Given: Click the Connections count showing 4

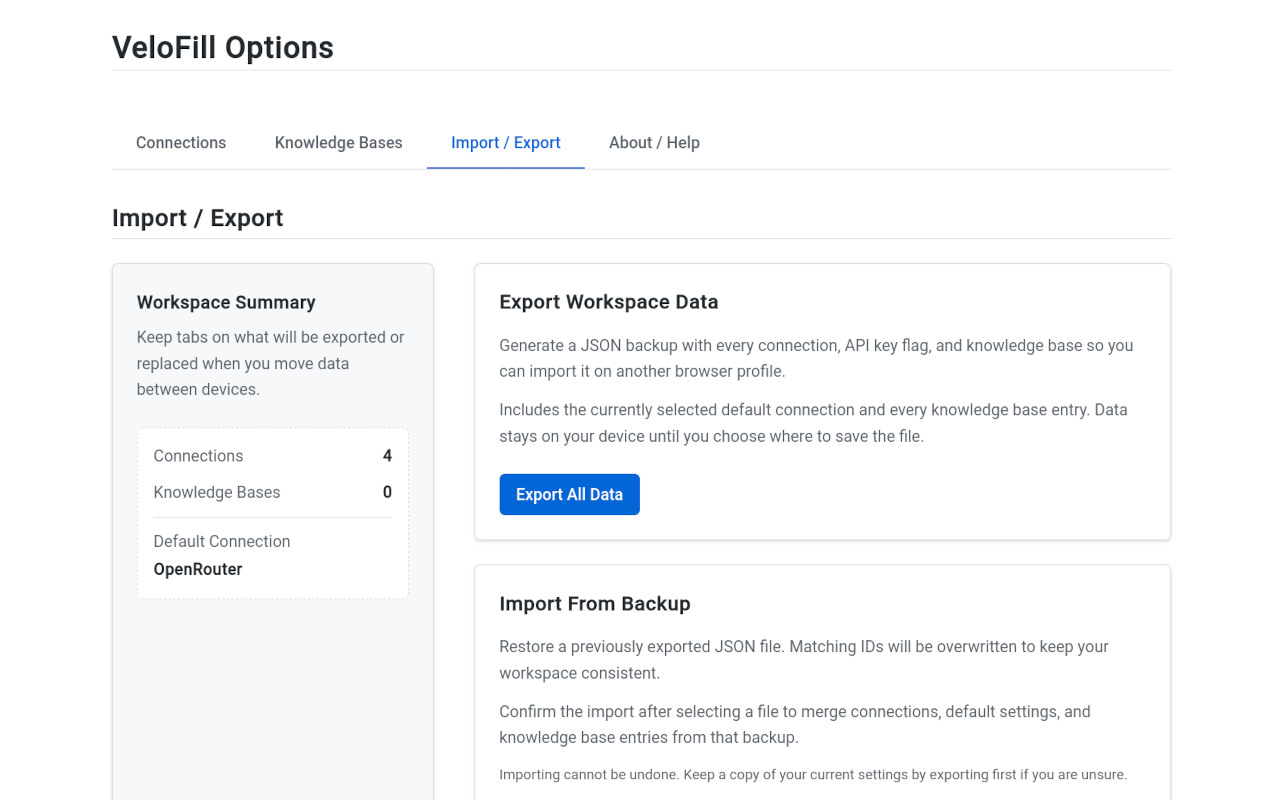Looking at the screenshot, I should 387,455.
